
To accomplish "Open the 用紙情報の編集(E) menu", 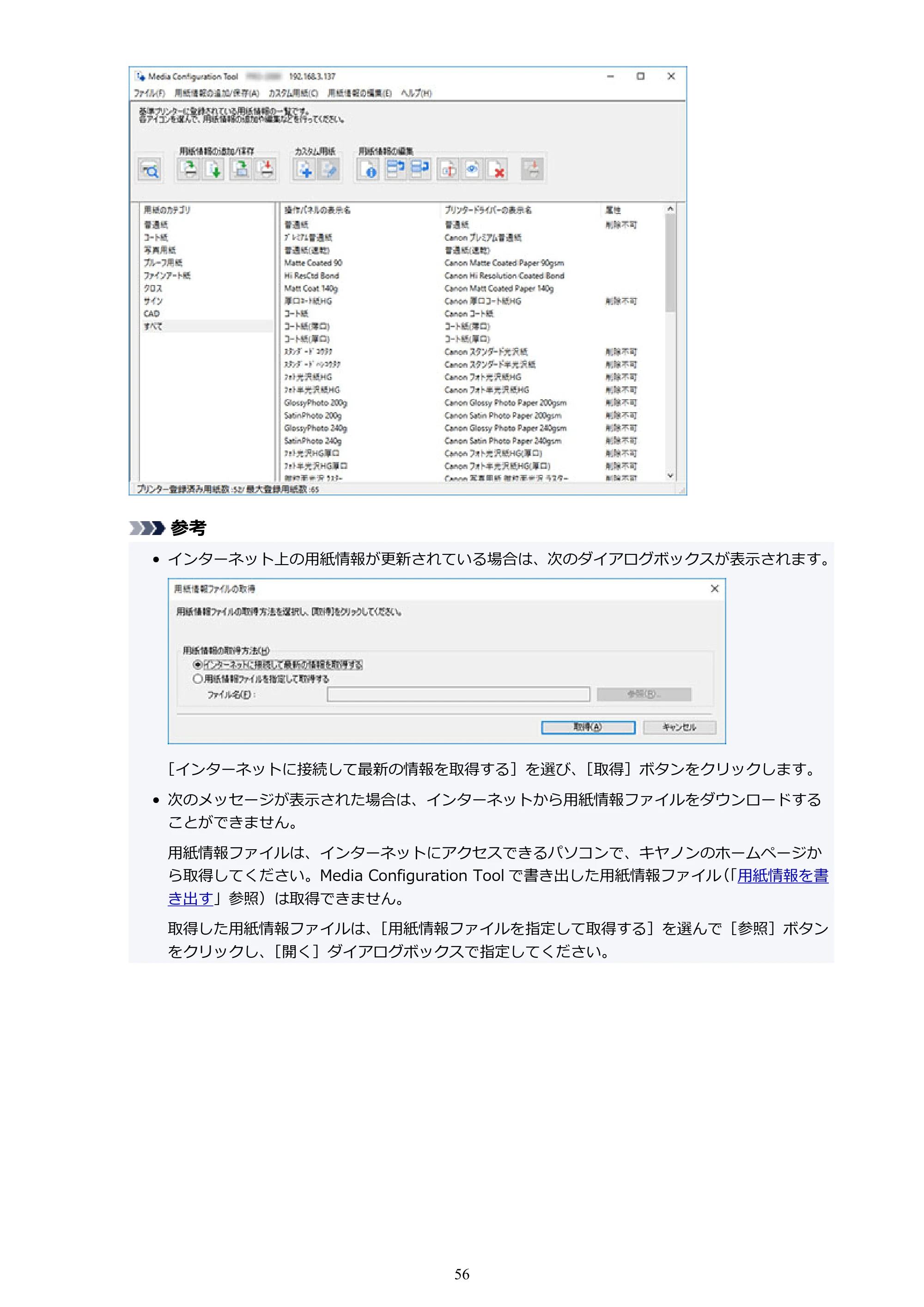I will (360, 93).
